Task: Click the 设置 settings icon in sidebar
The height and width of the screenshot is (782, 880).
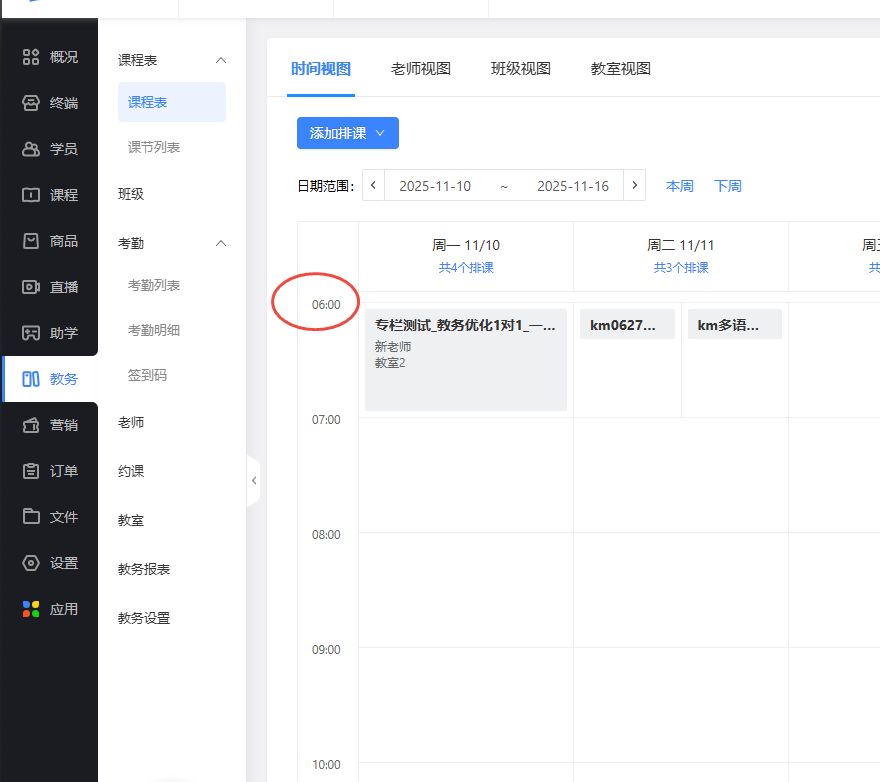Action: pyautogui.click(x=31, y=563)
